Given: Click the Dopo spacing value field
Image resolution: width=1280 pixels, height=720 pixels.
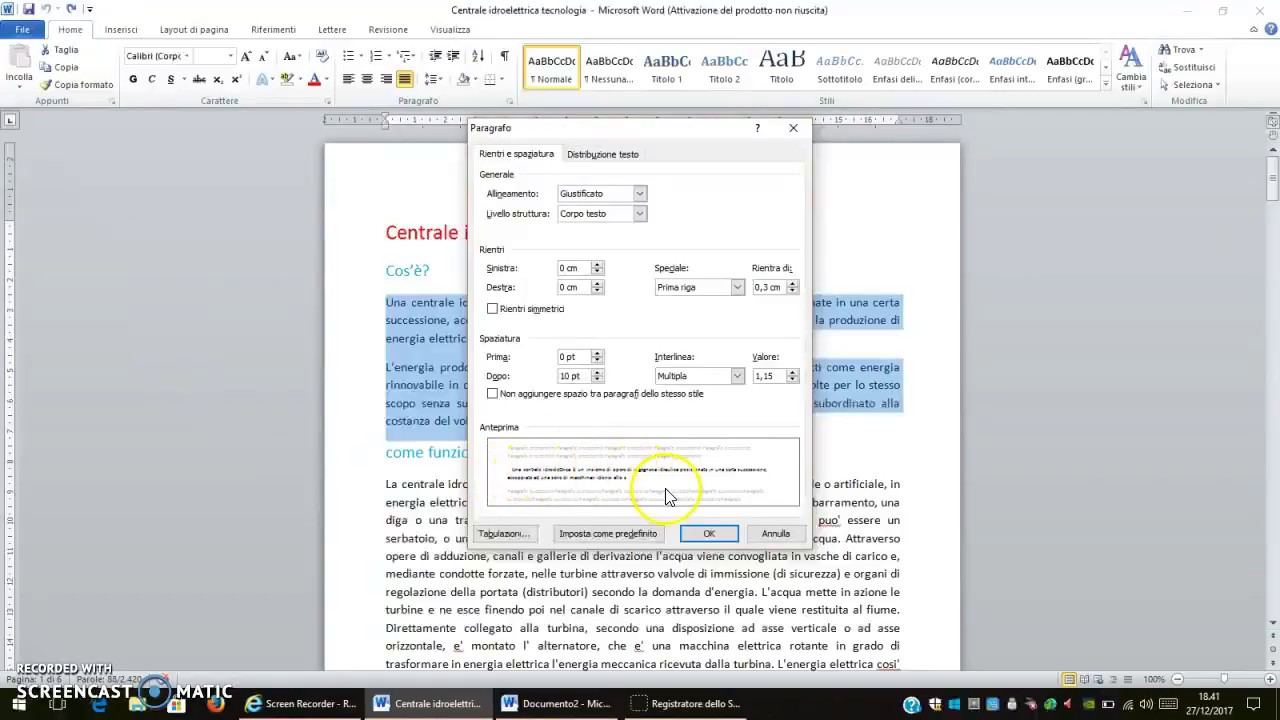Looking at the screenshot, I should [574, 376].
